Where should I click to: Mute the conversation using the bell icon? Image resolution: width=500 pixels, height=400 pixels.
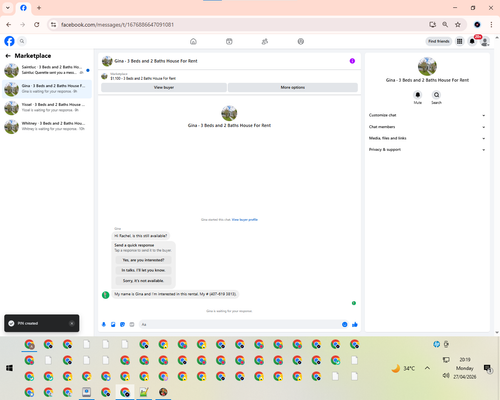pyautogui.click(x=418, y=95)
